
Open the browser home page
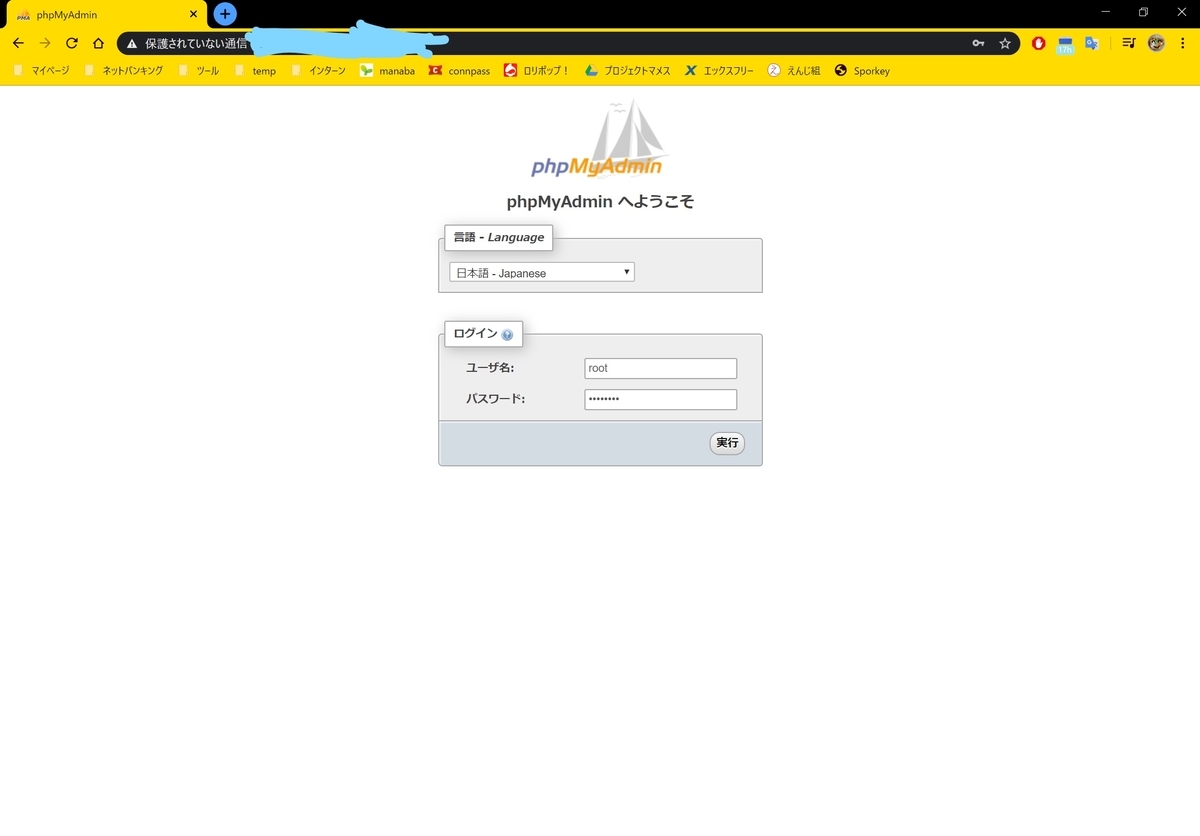pos(98,43)
